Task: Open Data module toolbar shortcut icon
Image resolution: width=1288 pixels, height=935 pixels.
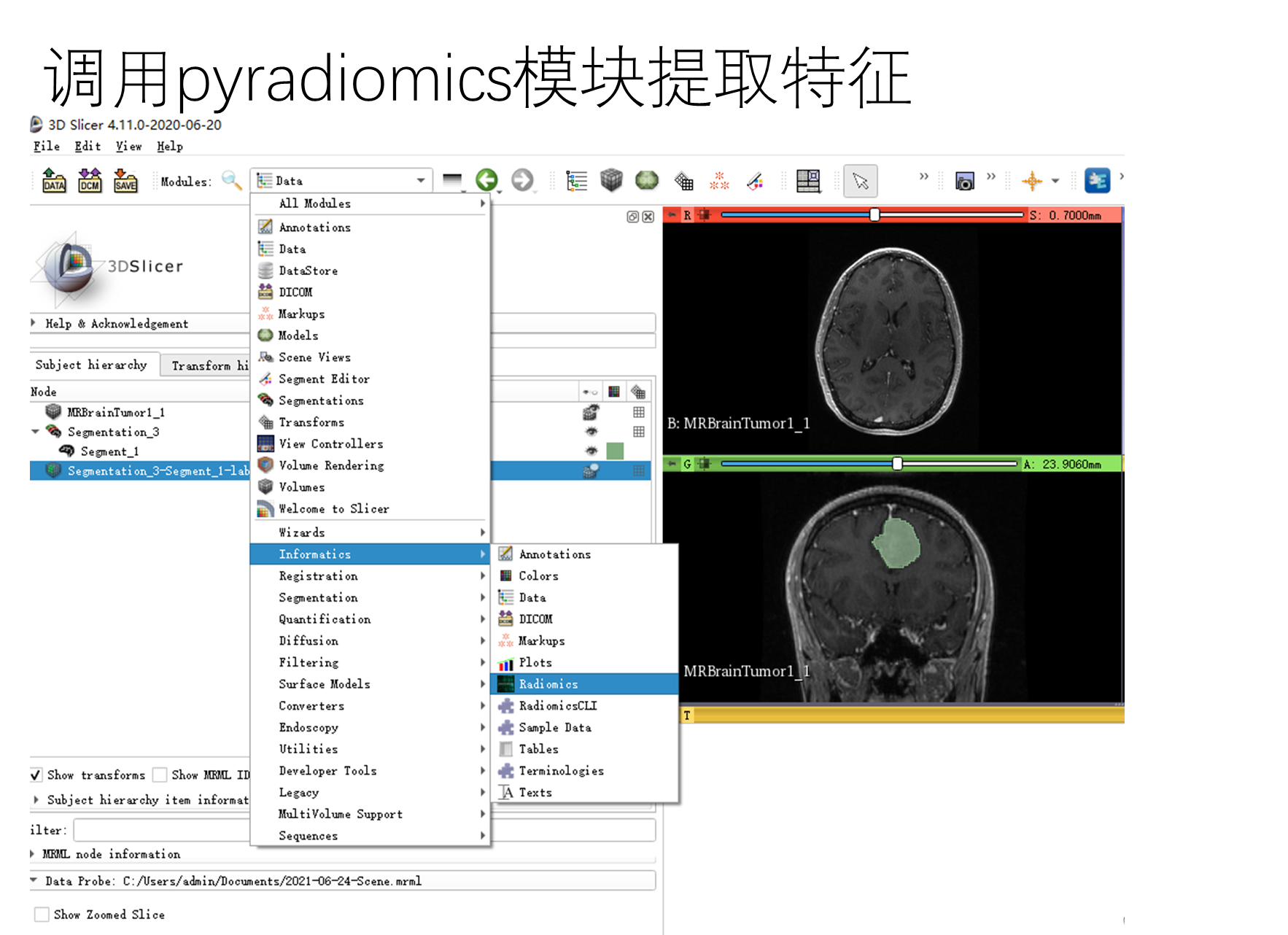Action: (x=577, y=180)
